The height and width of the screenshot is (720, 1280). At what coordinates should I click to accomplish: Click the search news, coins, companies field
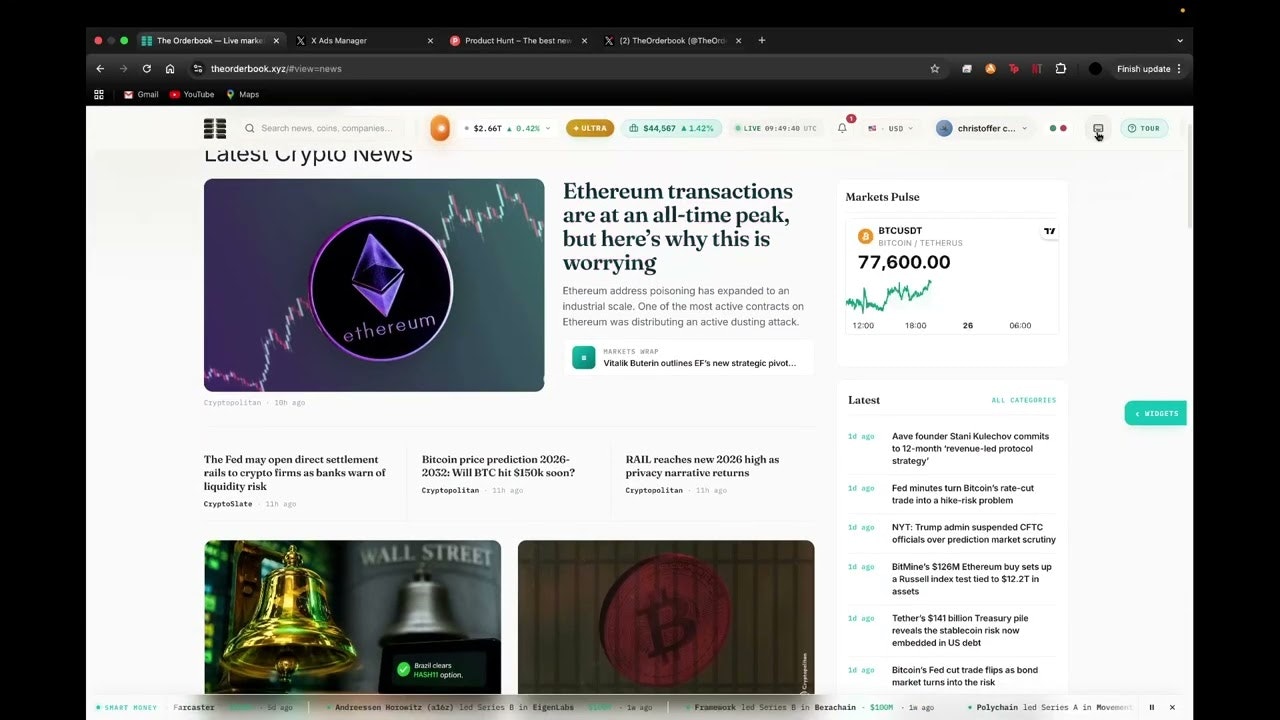coord(326,128)
